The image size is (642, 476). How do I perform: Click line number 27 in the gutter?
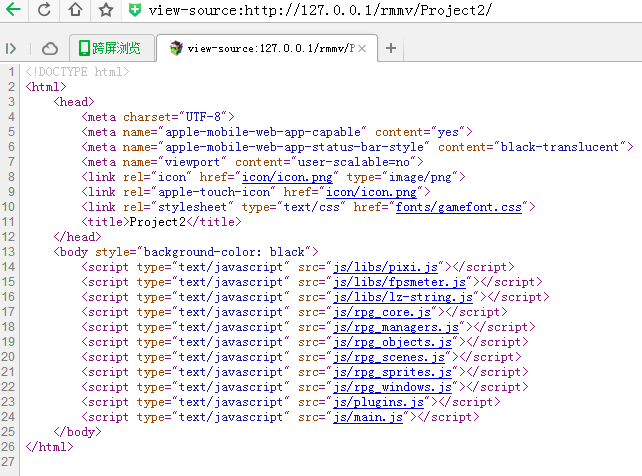click(x=8, y=462)
